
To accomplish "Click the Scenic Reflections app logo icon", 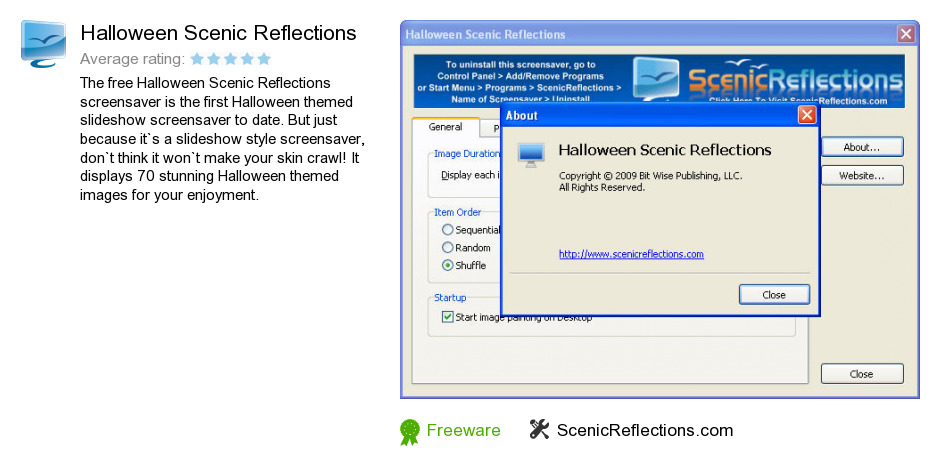I will pos(43,43).
